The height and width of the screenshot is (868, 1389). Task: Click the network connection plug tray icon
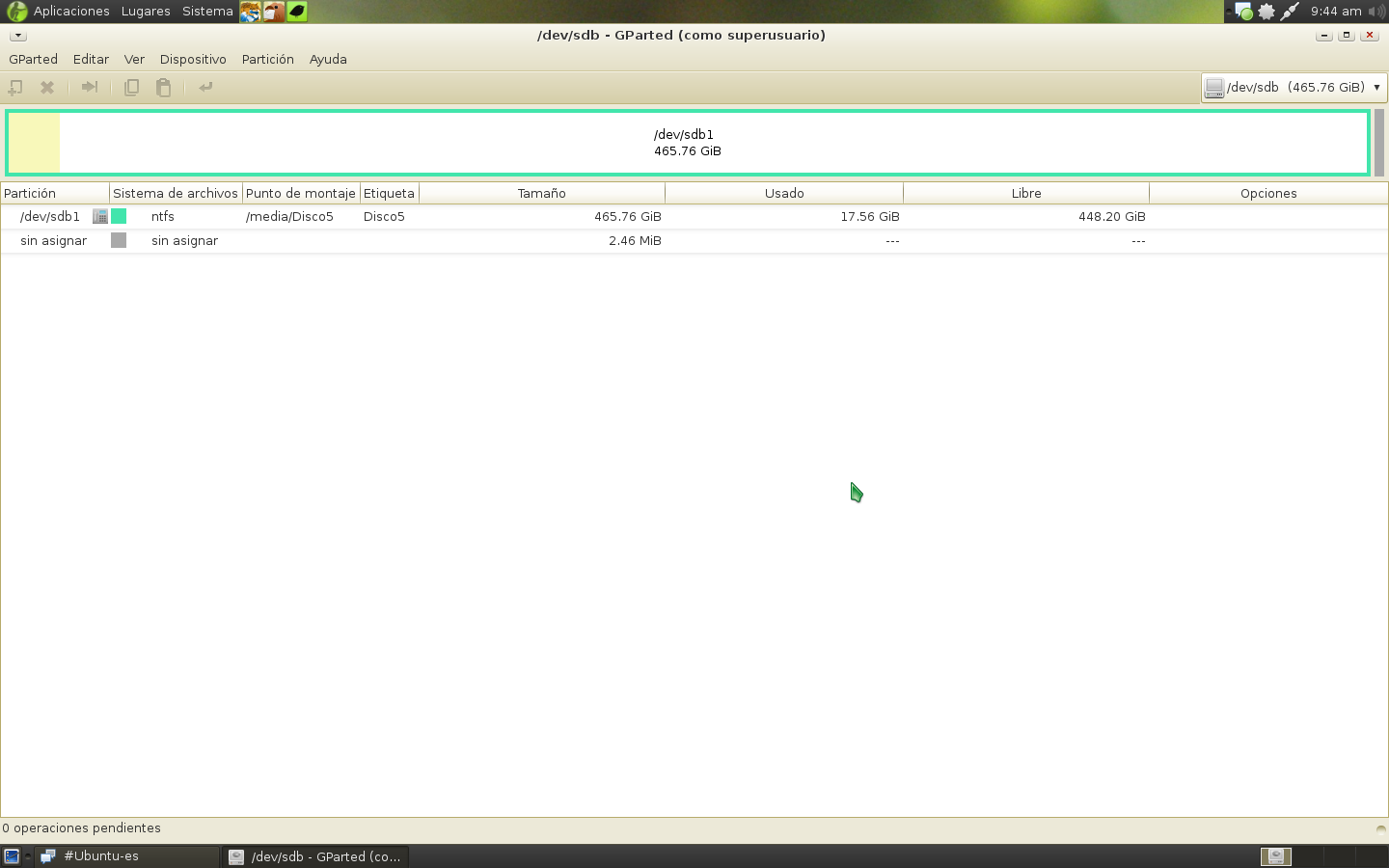tap(1290, 12)
